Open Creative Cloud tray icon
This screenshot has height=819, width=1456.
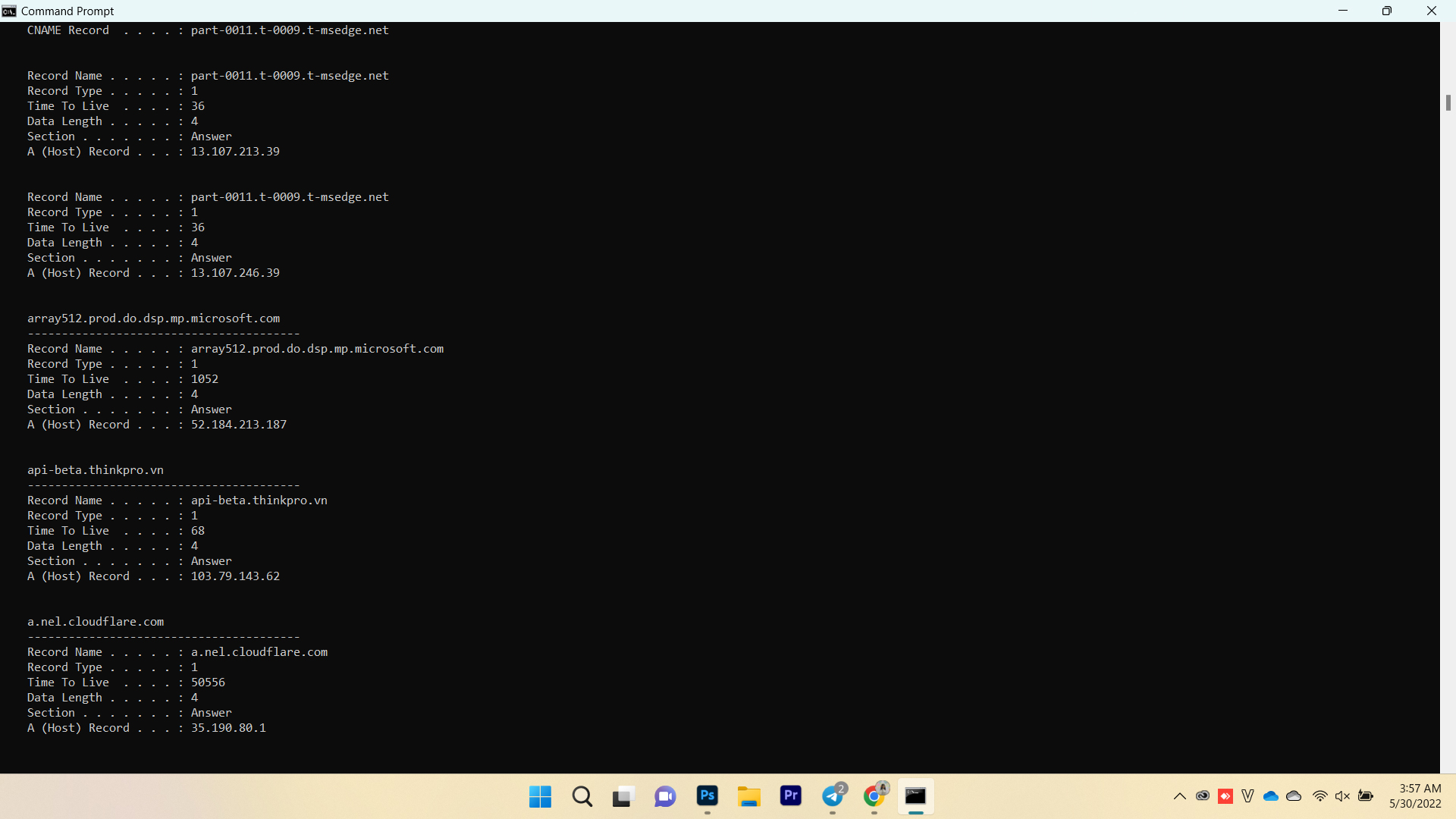pyautogui.click(x=1203, y=796)
